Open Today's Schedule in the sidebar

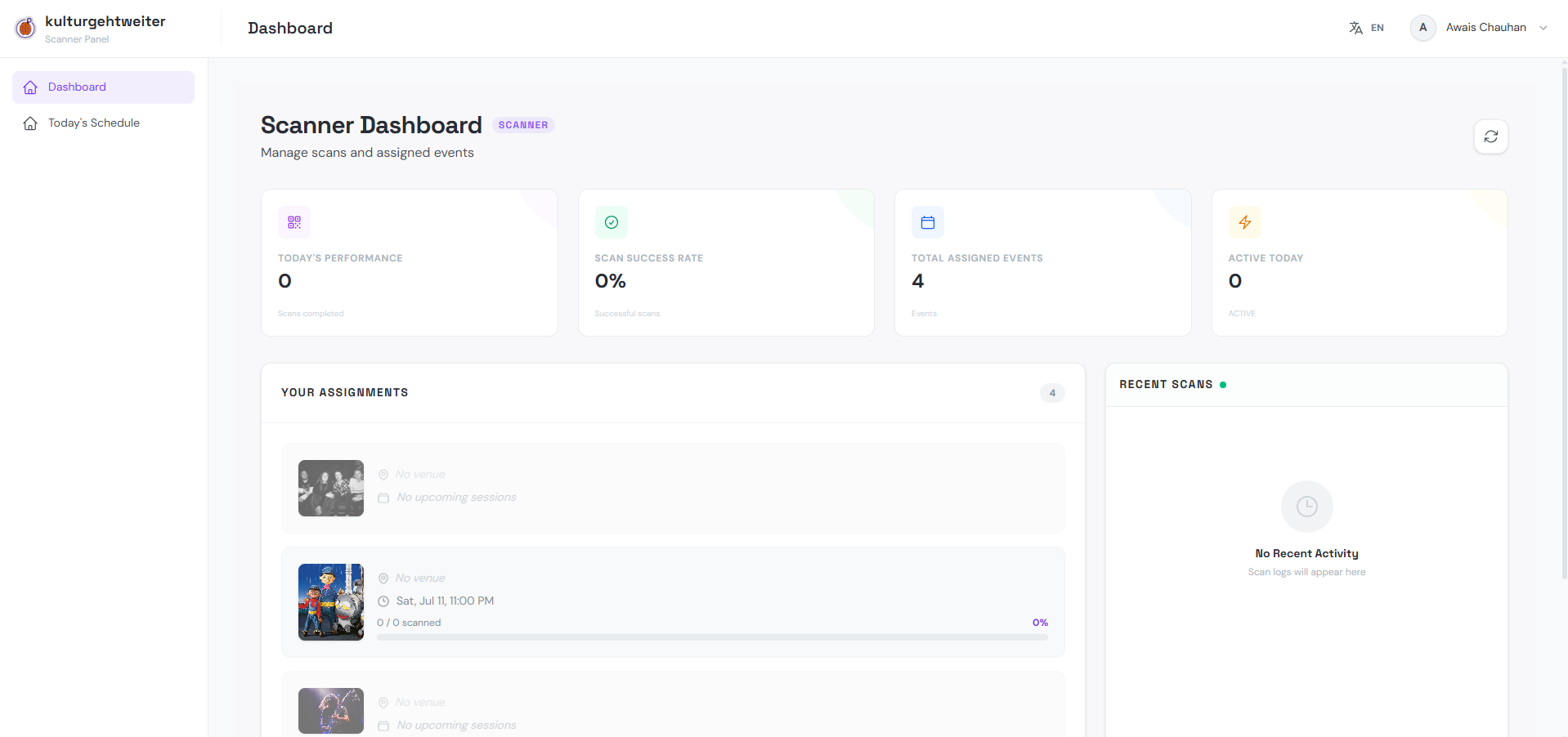point(103,123)
